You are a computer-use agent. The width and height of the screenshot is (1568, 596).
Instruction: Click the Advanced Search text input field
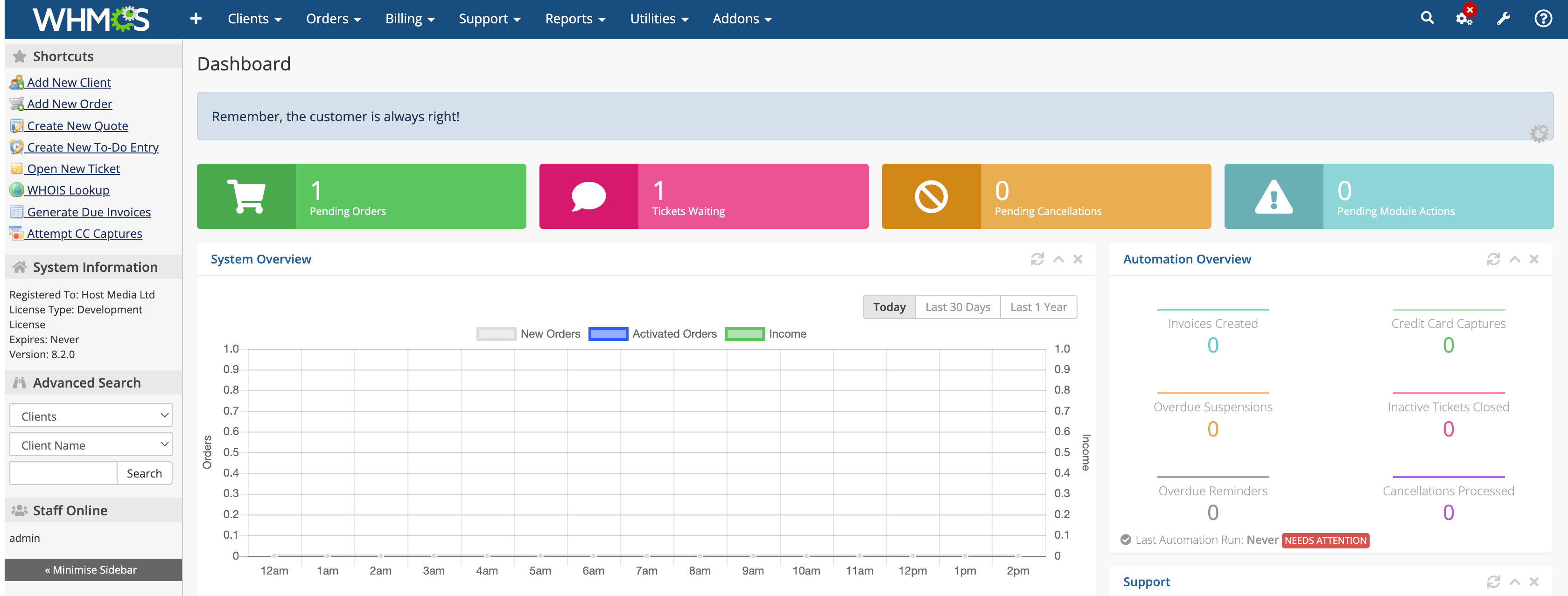[63, 473]
